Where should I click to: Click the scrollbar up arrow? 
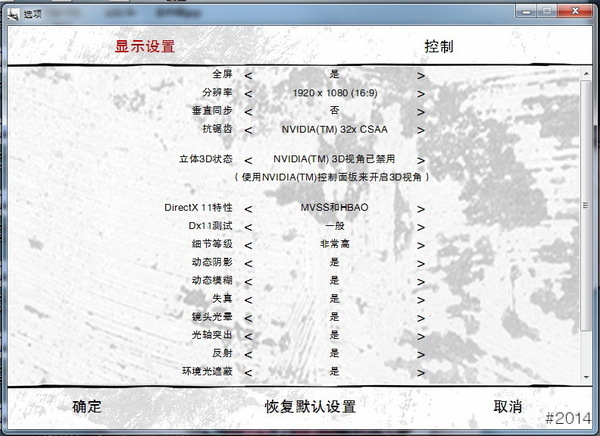(x=586, y=73)
